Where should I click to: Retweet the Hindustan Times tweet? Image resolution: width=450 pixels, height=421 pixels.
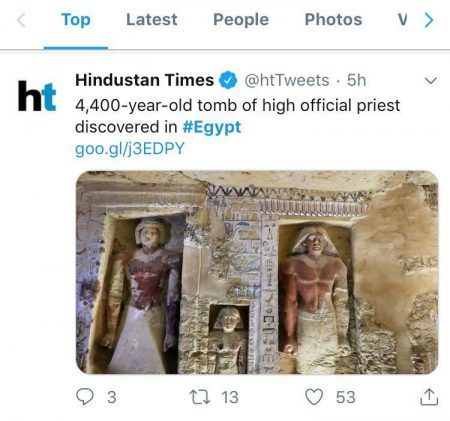click(200, 397)
